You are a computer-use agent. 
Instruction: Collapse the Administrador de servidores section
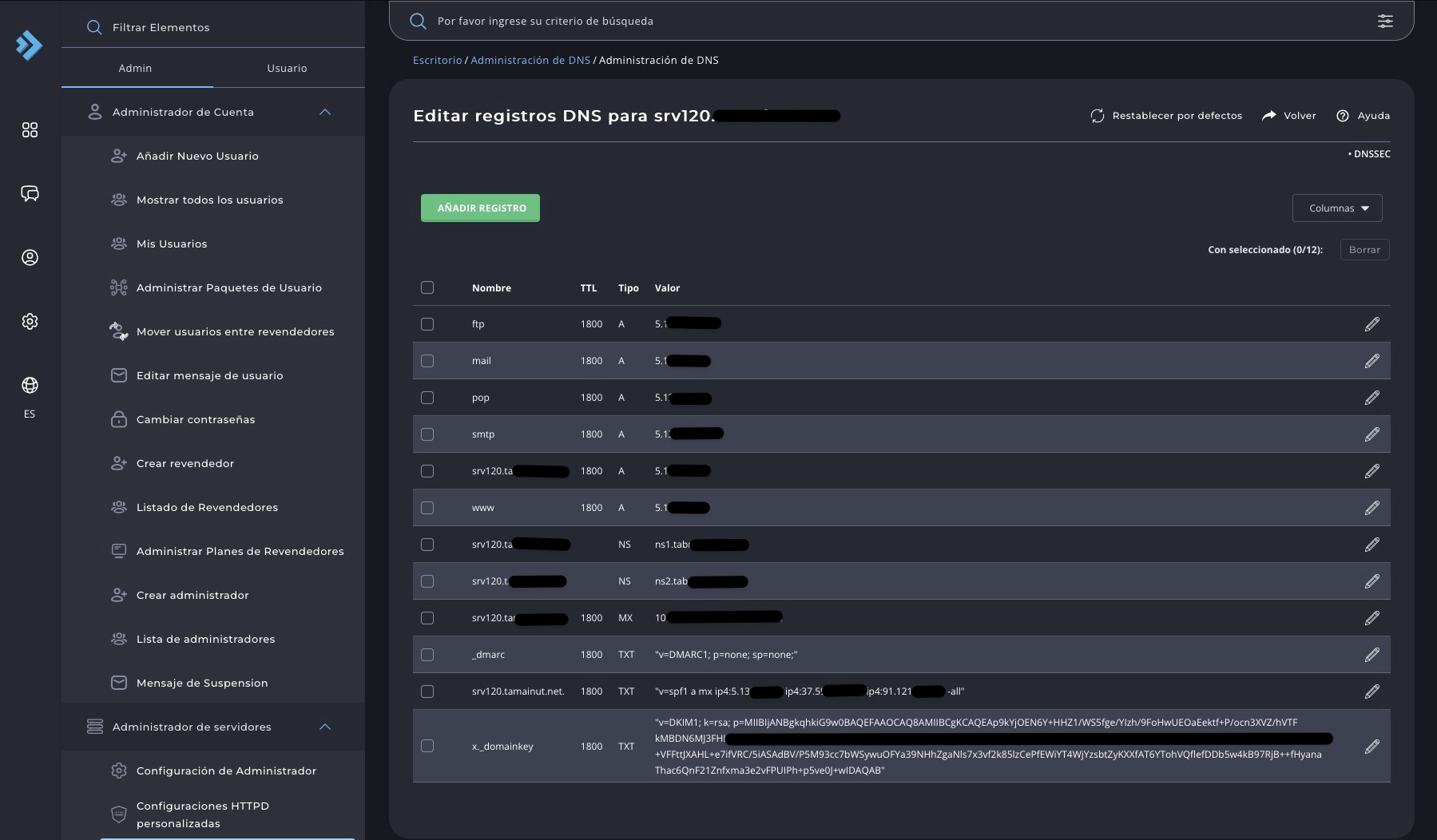click(325, 727)
